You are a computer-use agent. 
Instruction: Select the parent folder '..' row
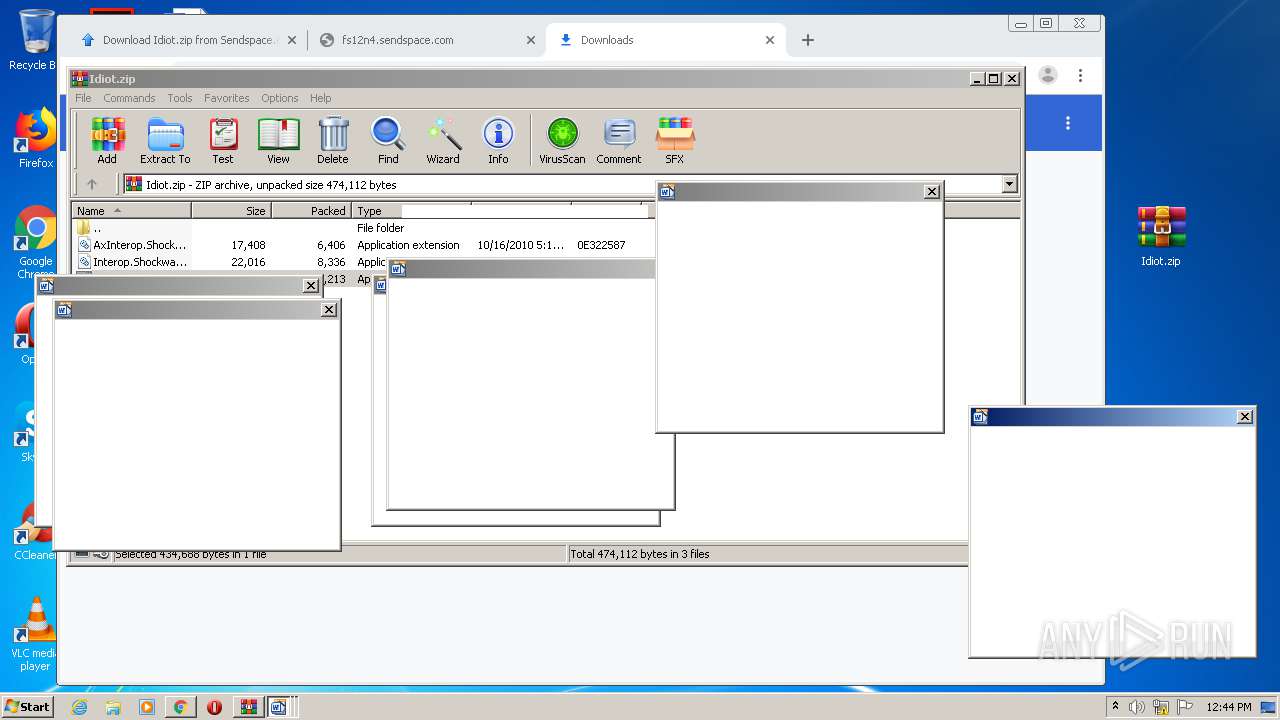[362, 228]
